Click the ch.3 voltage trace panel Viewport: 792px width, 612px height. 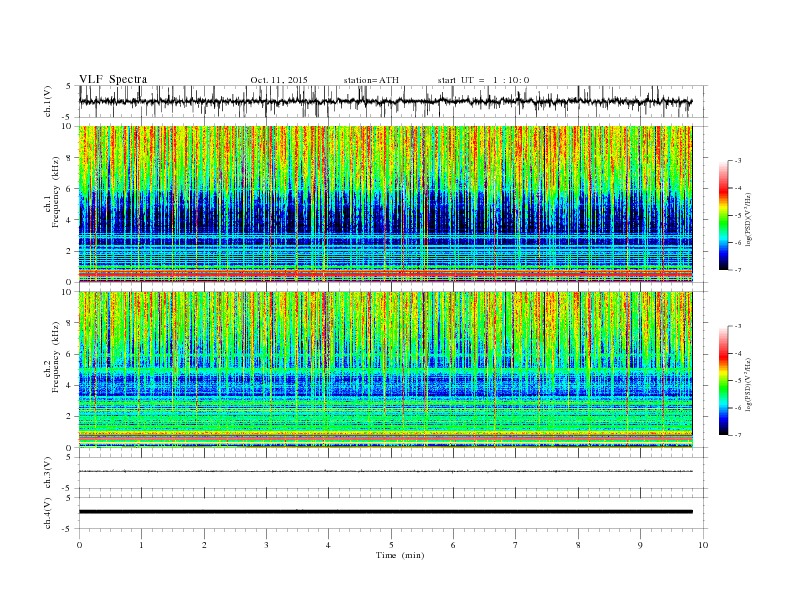393,473
